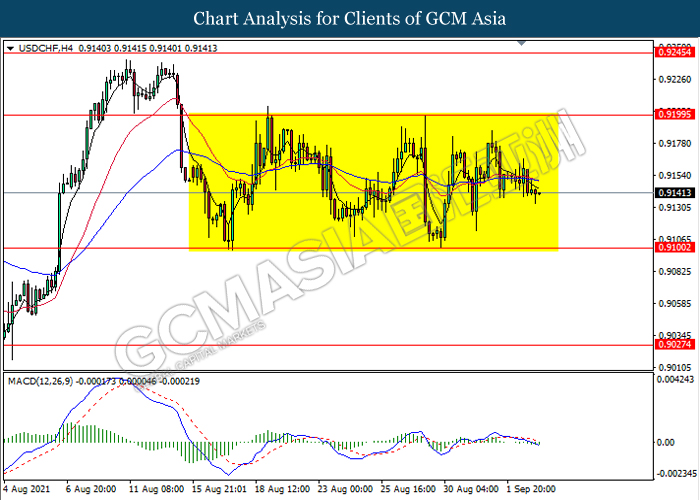The height and width of the screenshot is (500, 700).
Task: Click the MACD scale value 0.004243
Action: 675,379
